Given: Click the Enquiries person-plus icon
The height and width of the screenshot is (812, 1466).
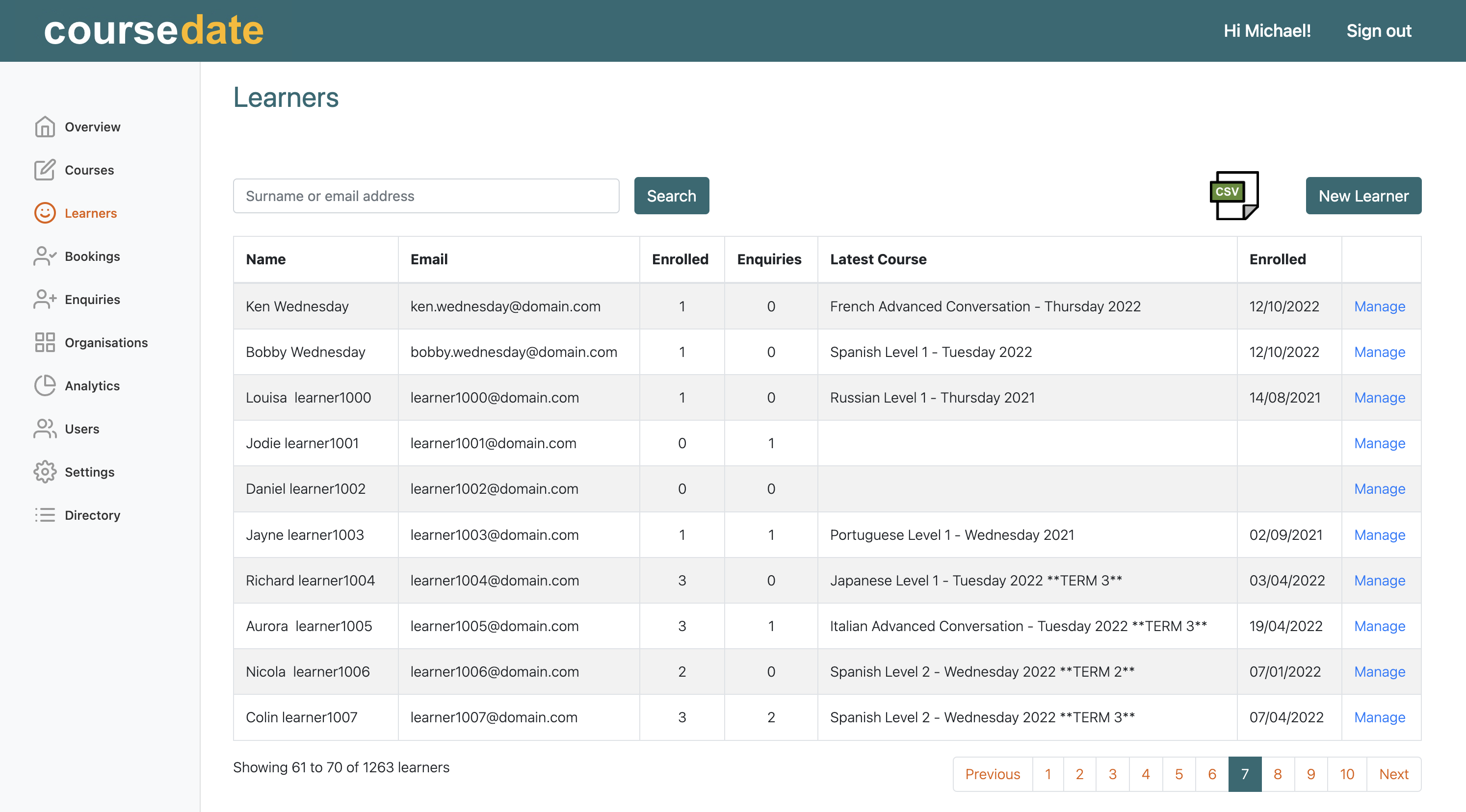Looking at the screenshot, I should (44, 300).
